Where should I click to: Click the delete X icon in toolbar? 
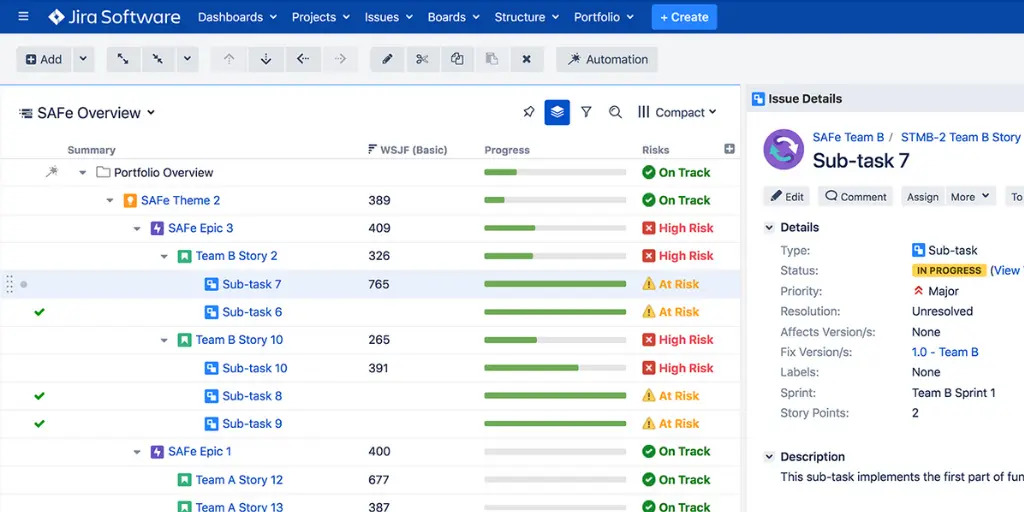[526, 59]
